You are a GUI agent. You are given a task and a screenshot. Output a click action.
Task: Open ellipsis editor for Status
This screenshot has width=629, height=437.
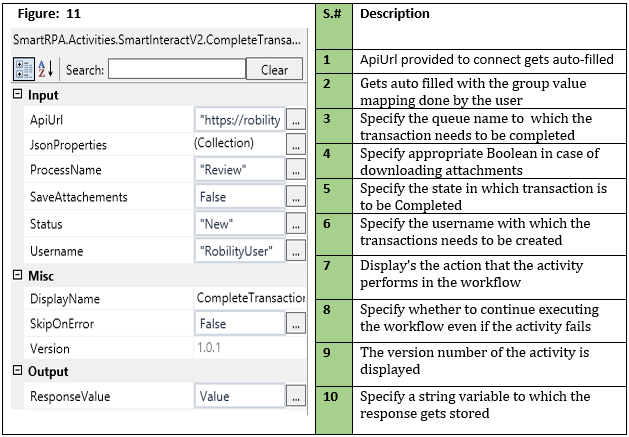(x=295, y=223)
